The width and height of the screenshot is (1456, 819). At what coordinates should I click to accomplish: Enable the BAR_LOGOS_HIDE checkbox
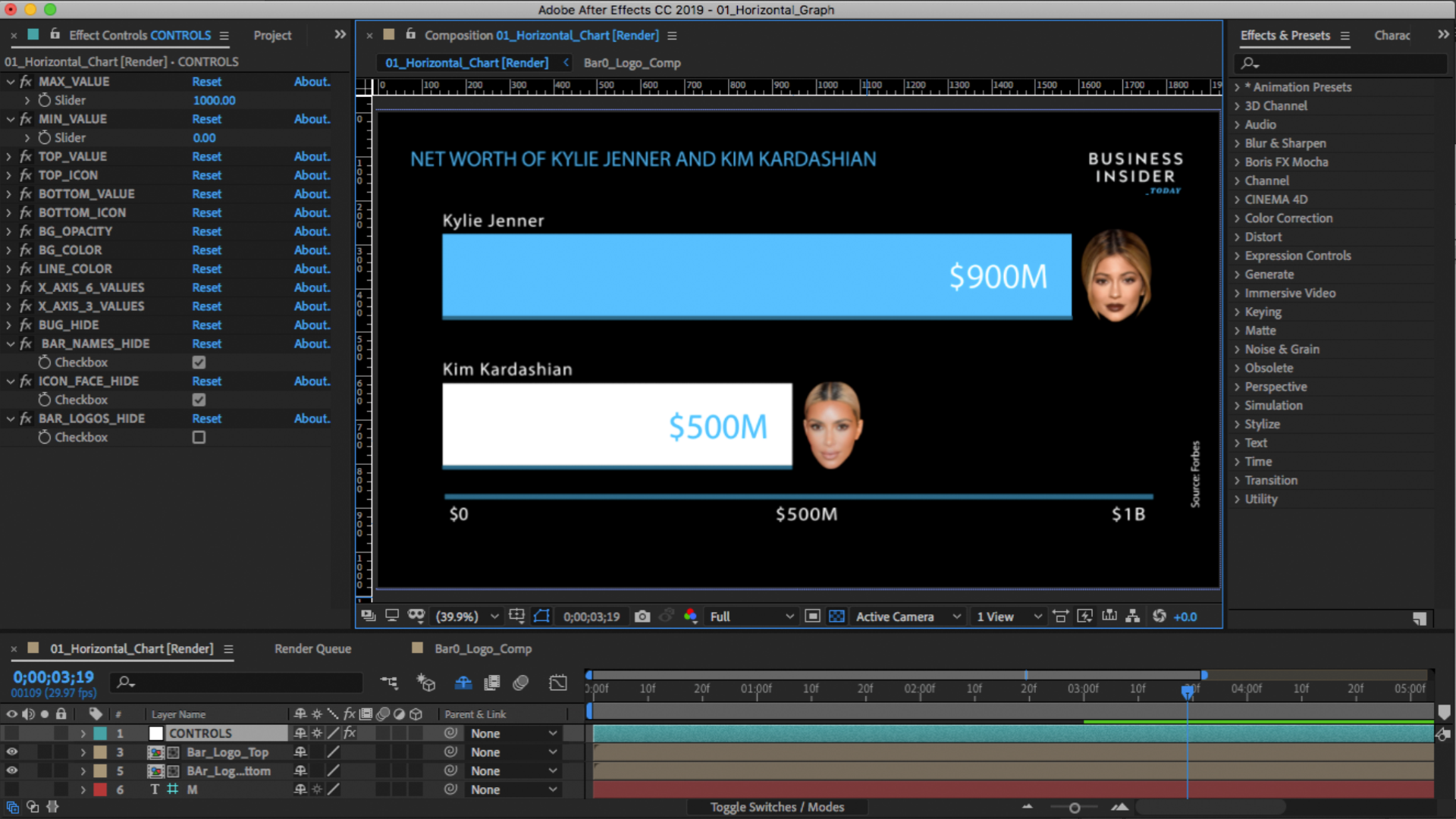coord(199,438)
